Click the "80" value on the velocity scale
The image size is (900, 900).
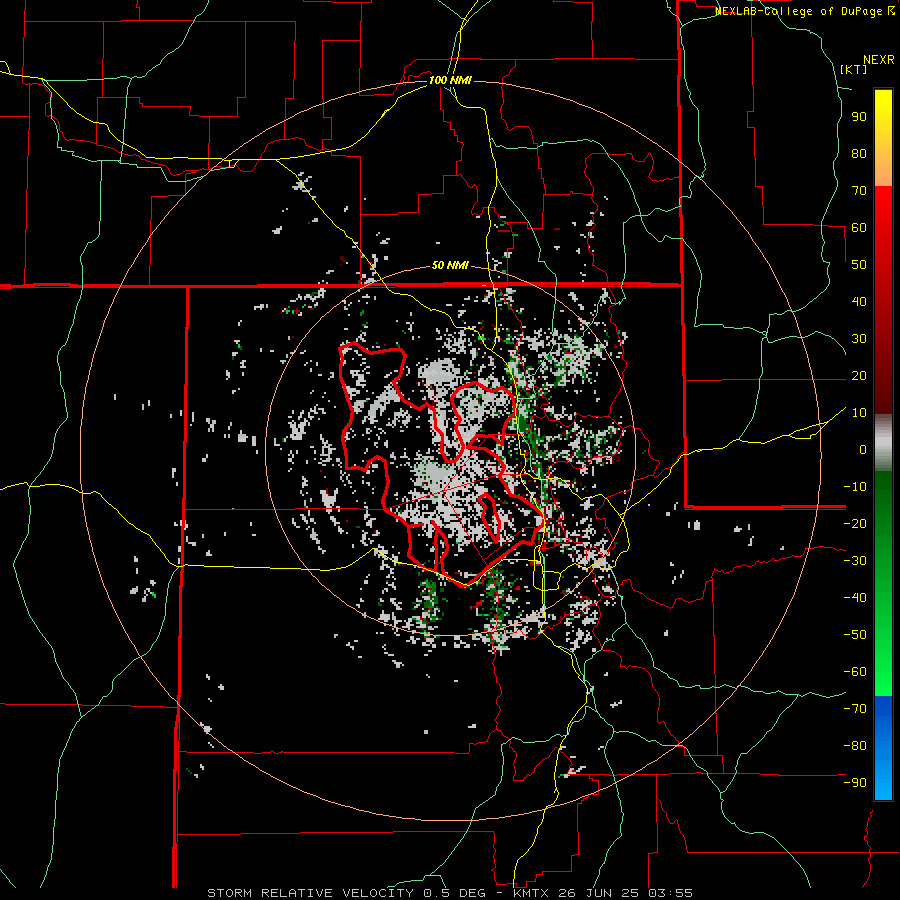[859, 154]
